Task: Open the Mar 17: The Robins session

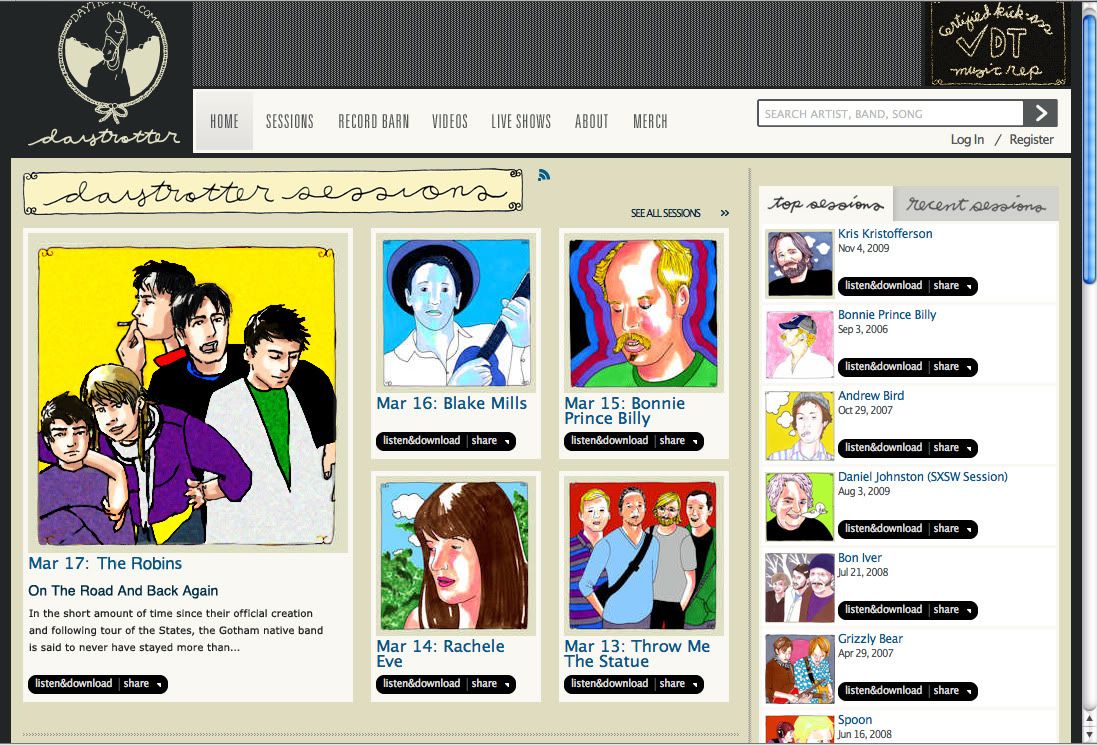Action: pyautogui.click(x=105, y=563)
